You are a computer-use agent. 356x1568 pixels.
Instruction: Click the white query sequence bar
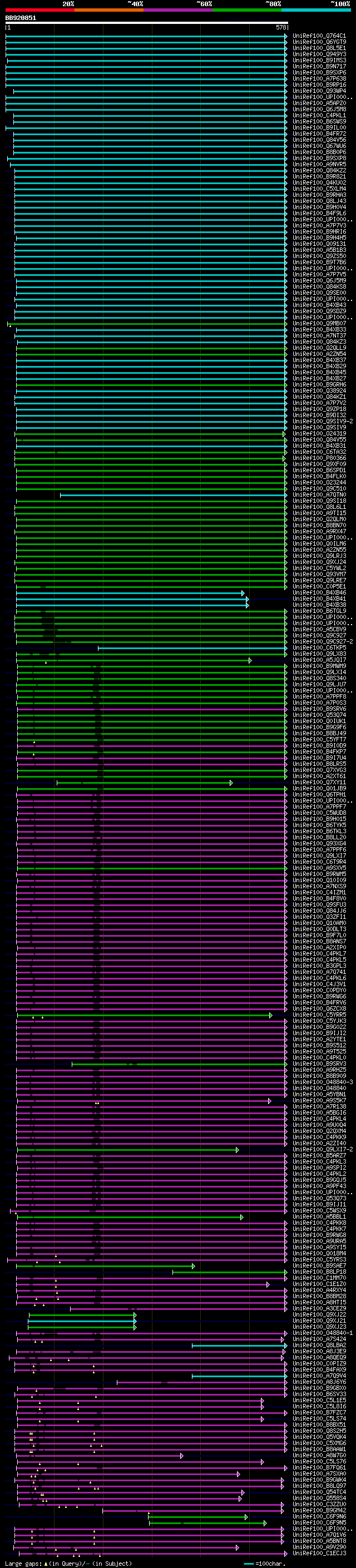147,23
